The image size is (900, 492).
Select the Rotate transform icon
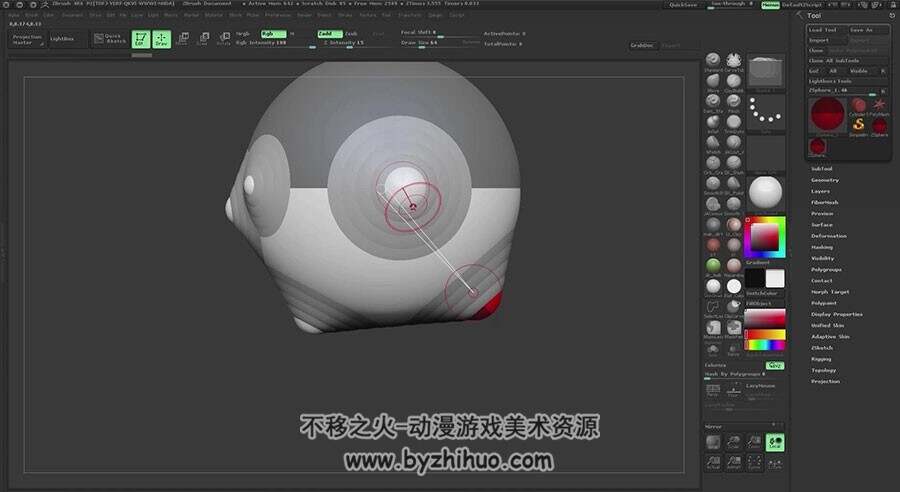(x=224, y=39)
